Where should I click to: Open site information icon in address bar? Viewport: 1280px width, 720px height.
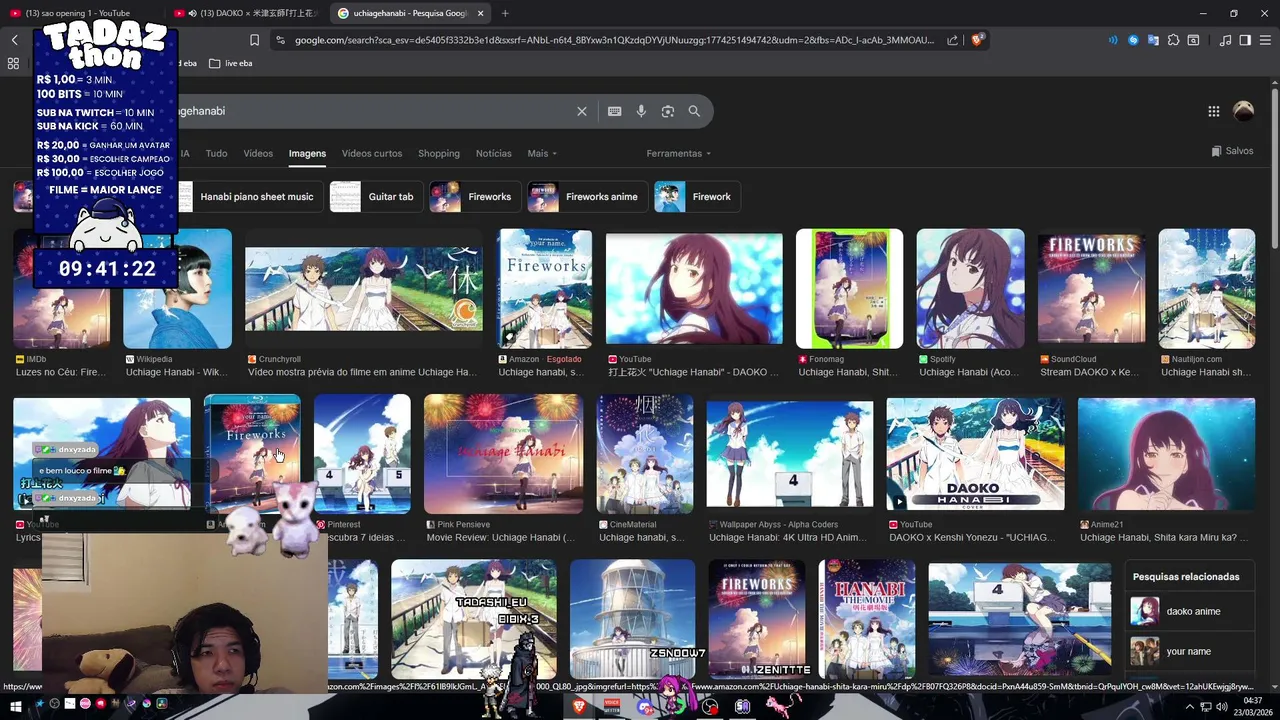[x=280, y=40]
